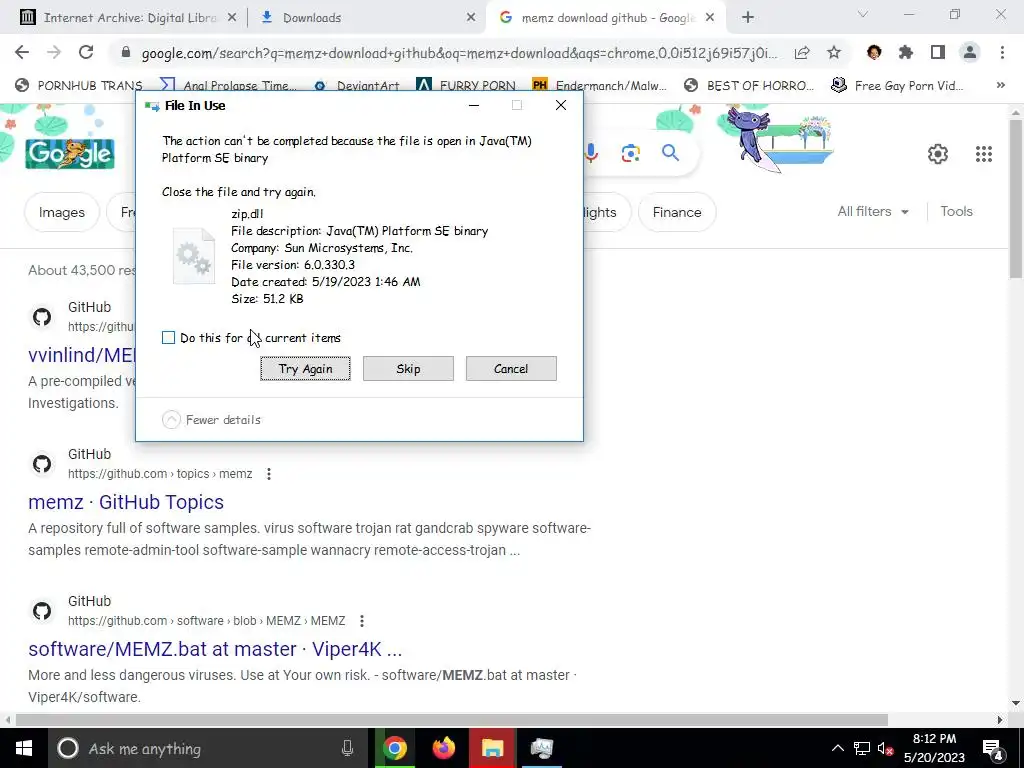
Task: Click the site-info padlock icon in address bar
Action: point(126,53)
